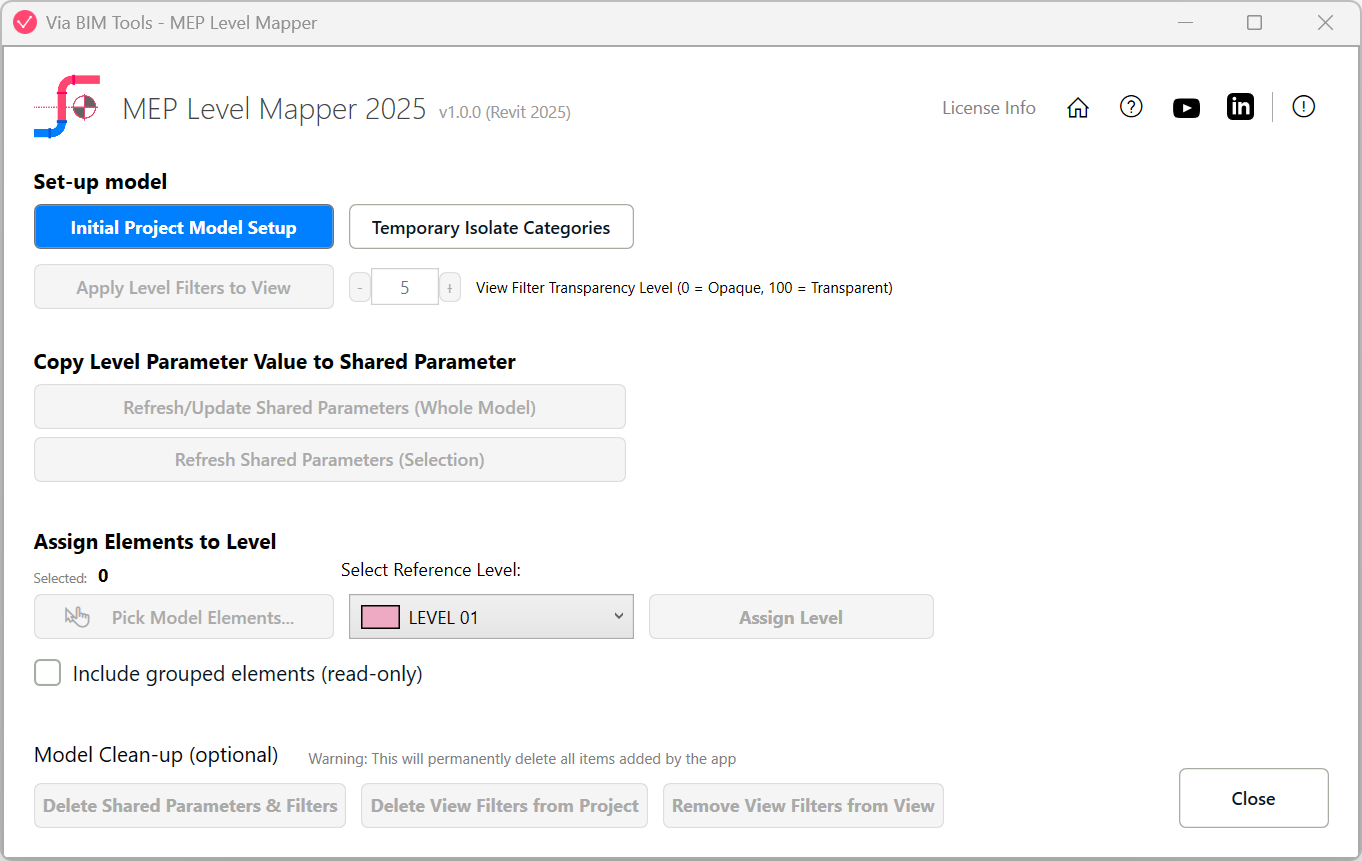Maximize the MEP Level Mapper window
The image size is (1362, 861).
pyautogui.click(x=1254, y=22)
